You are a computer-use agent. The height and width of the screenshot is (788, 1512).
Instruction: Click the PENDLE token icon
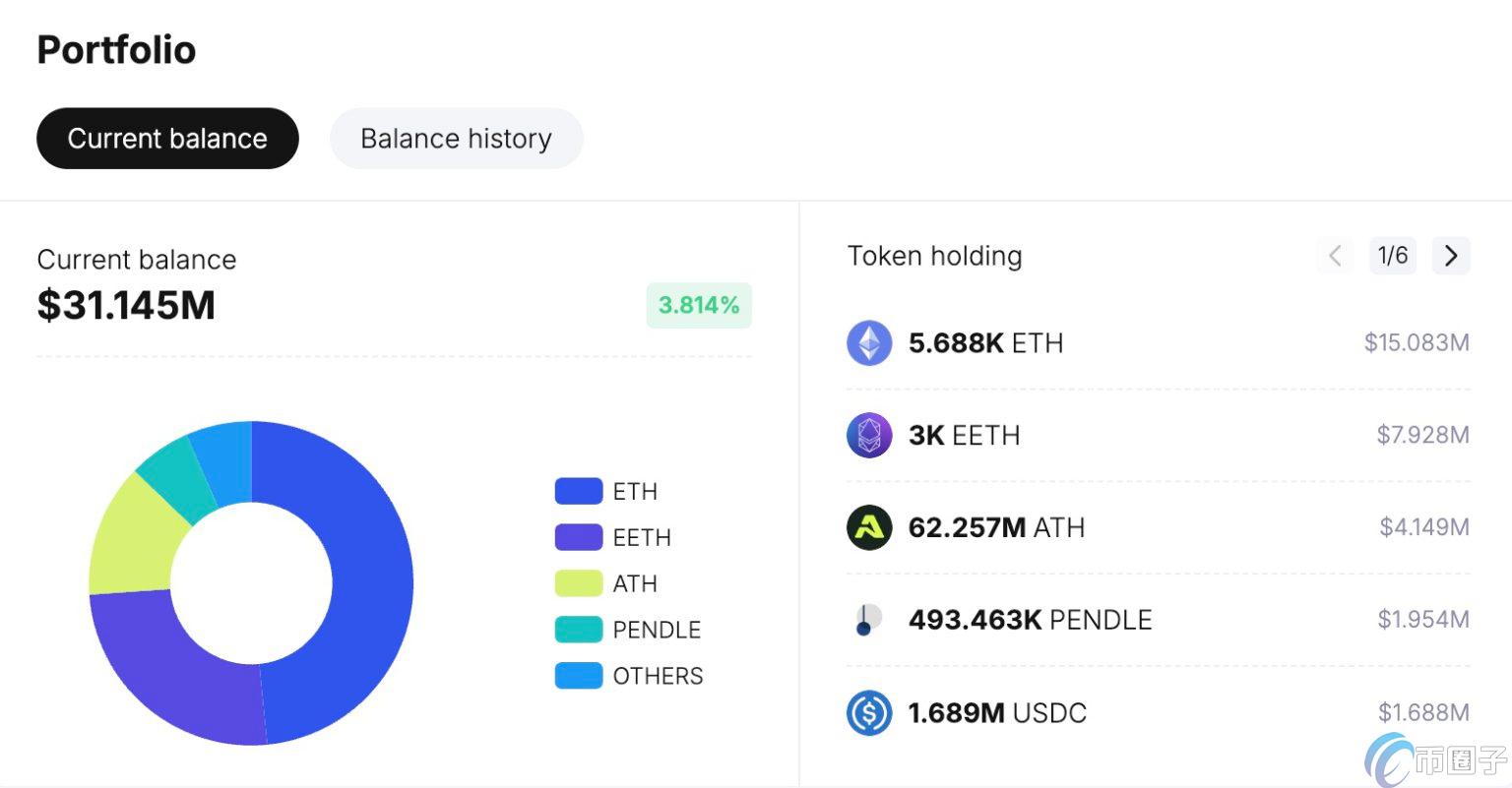[x=866, y=620]
